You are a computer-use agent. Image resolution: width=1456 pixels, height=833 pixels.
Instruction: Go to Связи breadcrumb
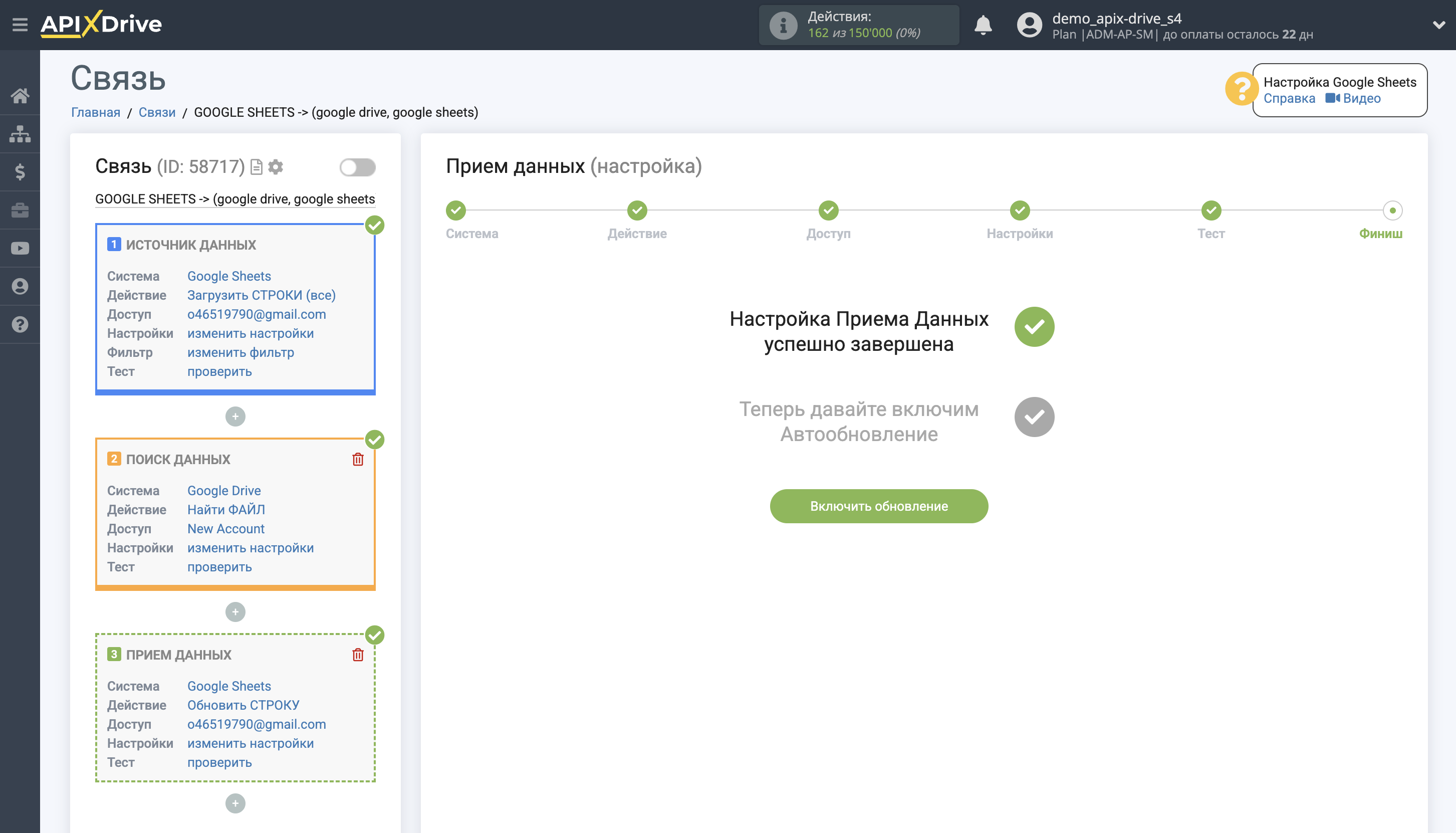click(x=157, y=112)
